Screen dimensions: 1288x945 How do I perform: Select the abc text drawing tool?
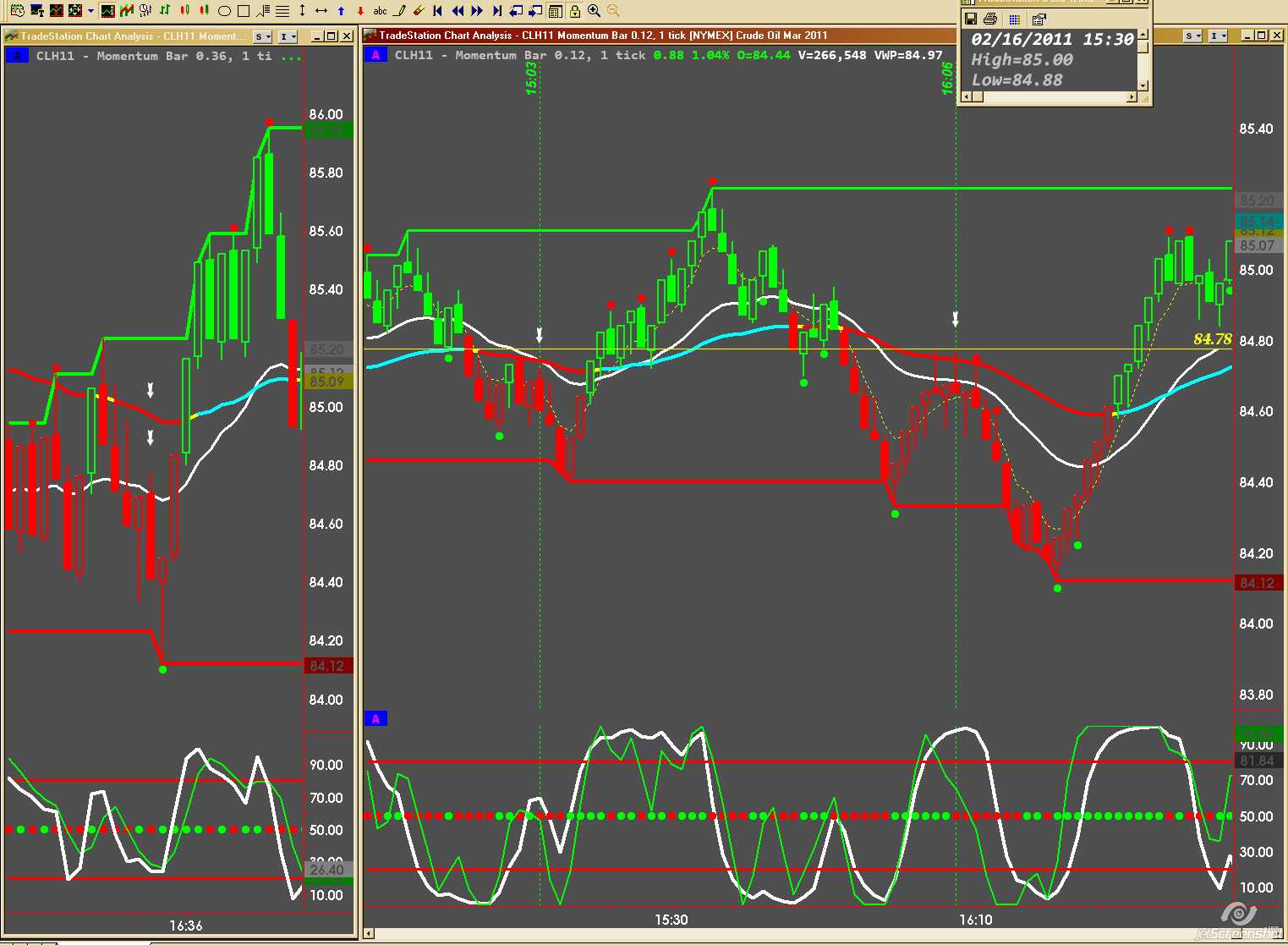pyautogui.click(x=381, y=11)
